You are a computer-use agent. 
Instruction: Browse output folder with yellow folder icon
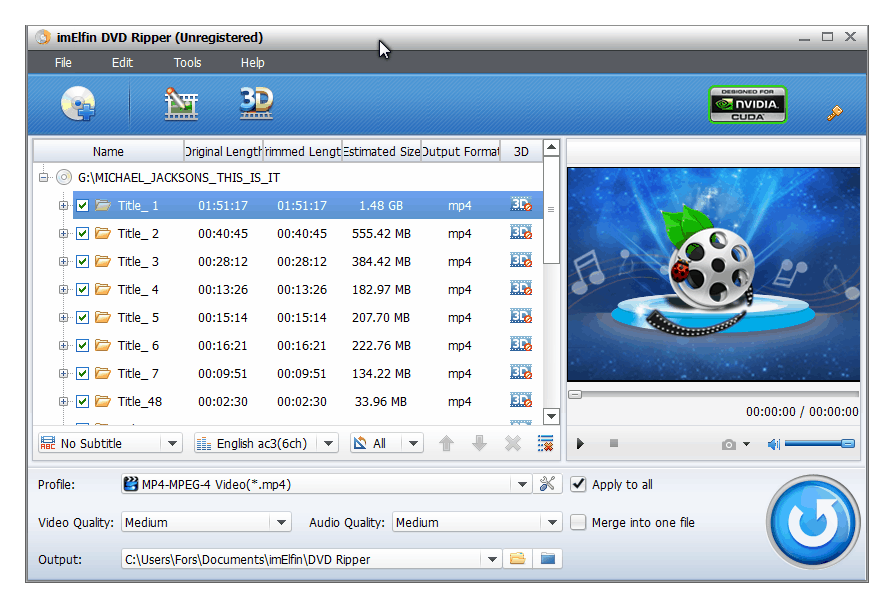(x=517, y=559)
